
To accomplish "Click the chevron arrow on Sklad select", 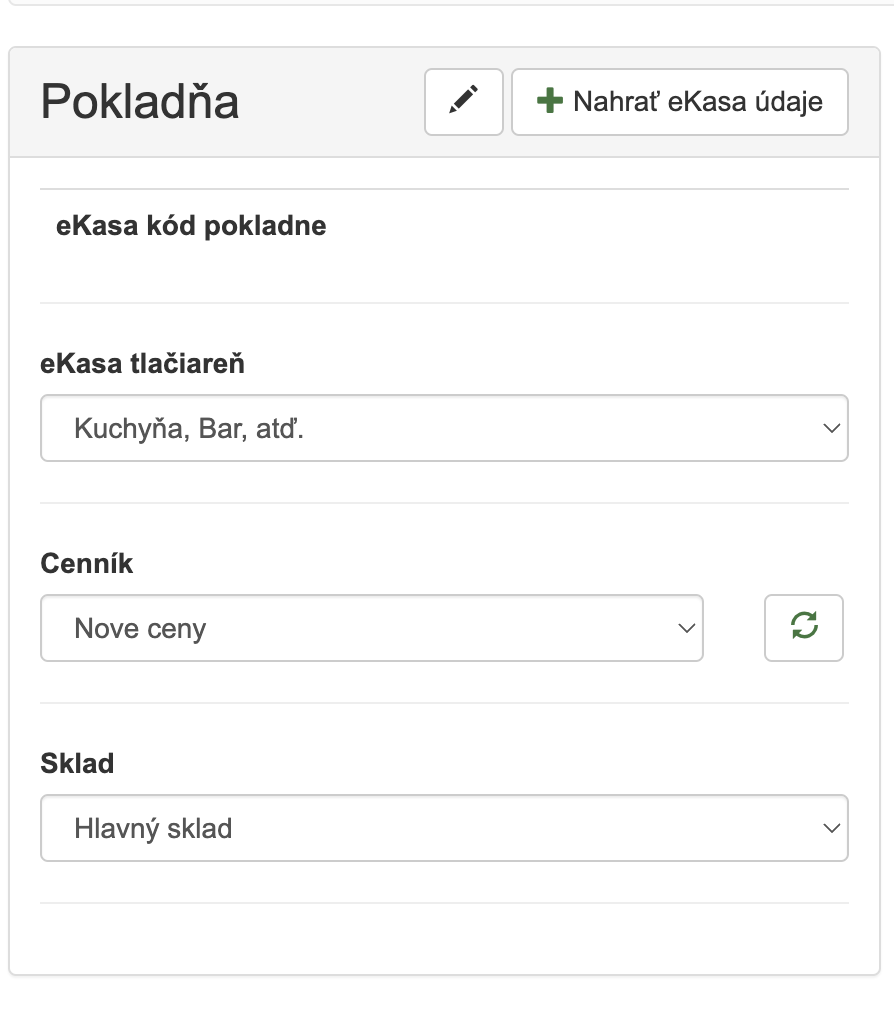I will pyautogui.click(x=830, y=828).
